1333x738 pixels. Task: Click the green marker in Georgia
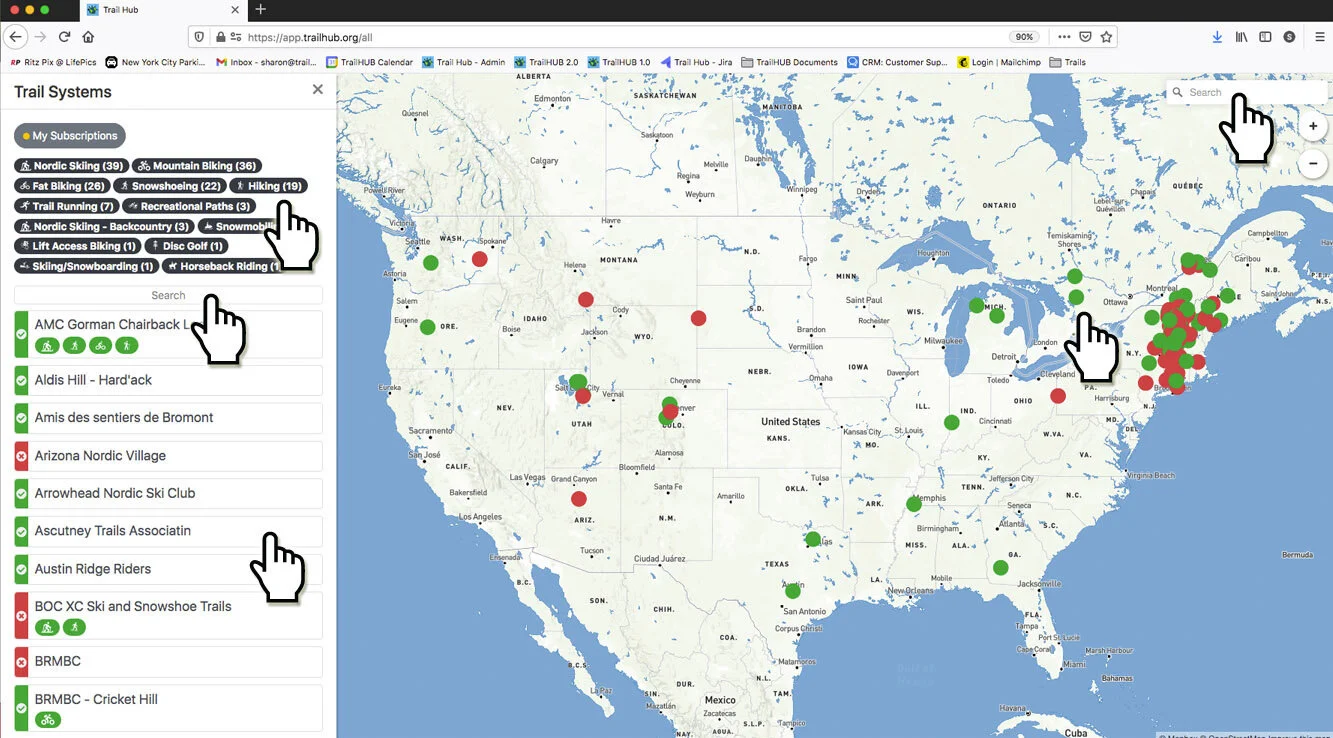[1000, 568]
